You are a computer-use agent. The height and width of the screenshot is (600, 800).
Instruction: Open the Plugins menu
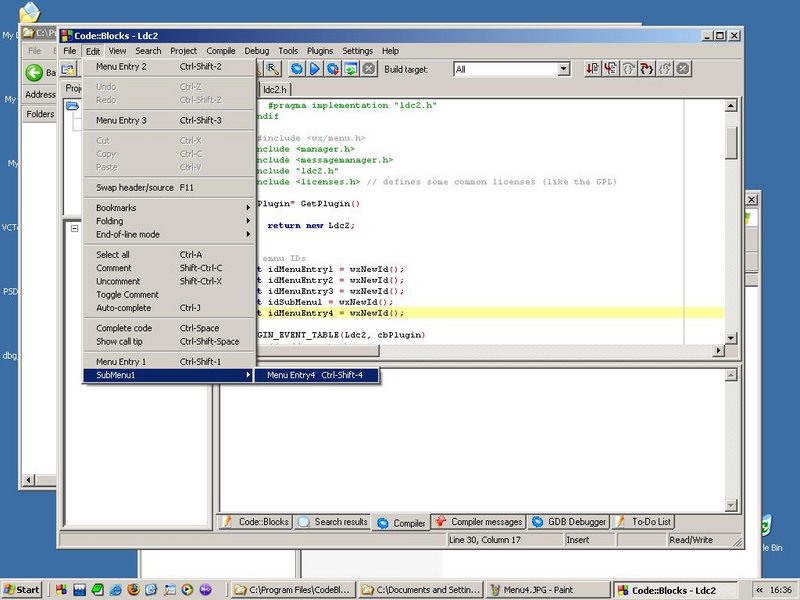(320, 51)
